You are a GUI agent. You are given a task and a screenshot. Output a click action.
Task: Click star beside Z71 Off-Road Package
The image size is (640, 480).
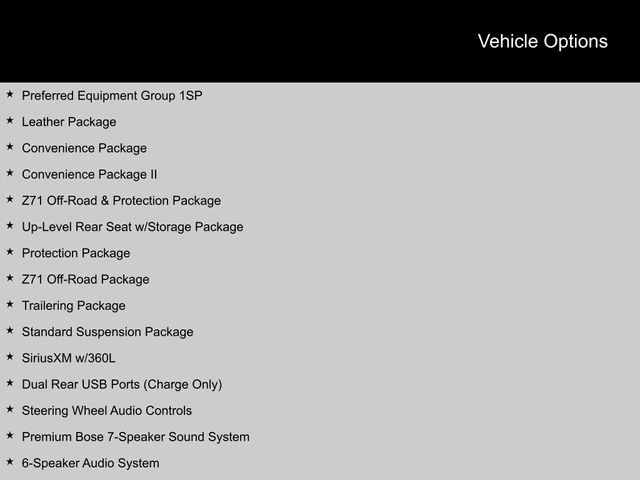point(9,278)
